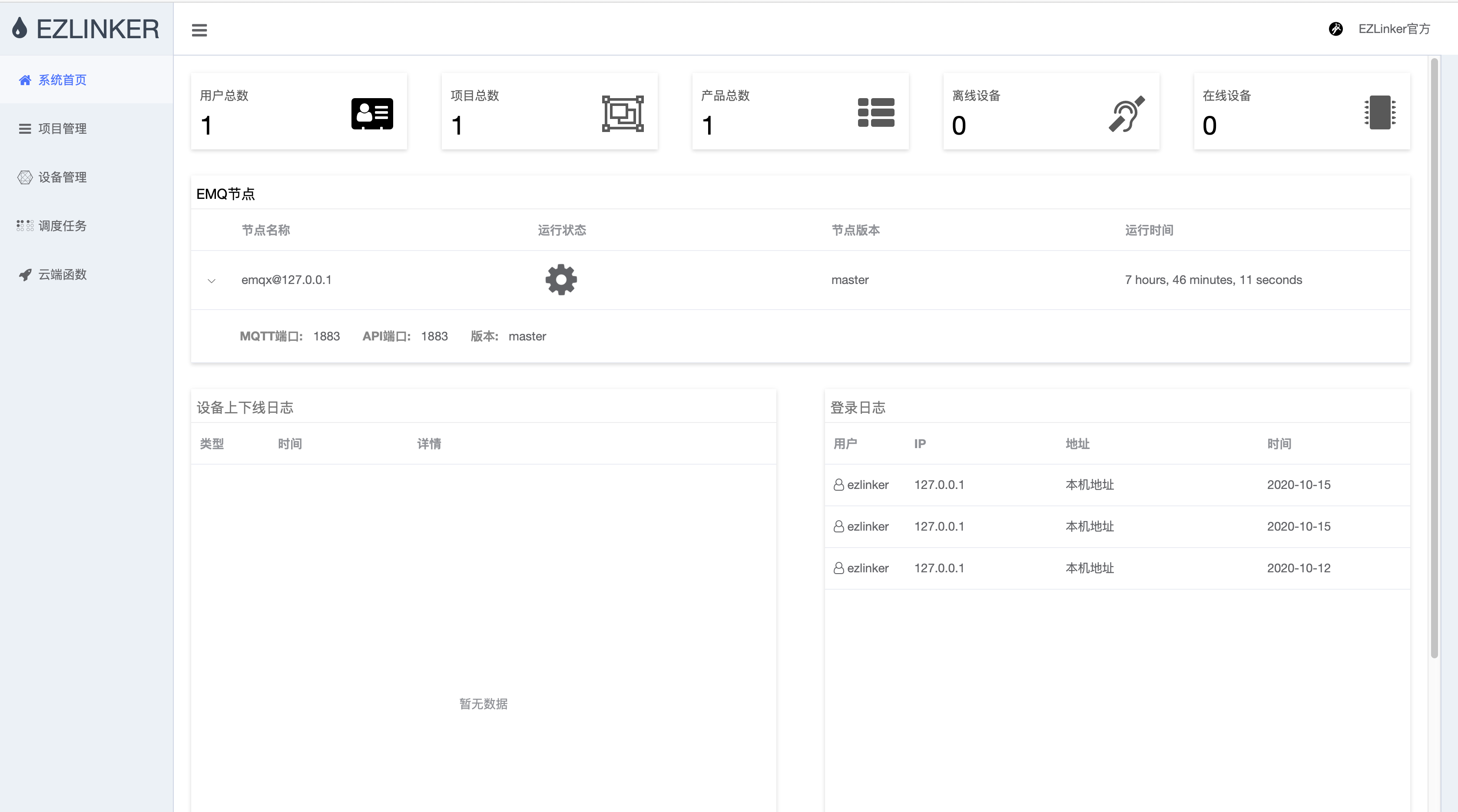This screenshot has width=1458, height=812.
Task: Click the 版本 master value in details
Action: pos(527,336)
